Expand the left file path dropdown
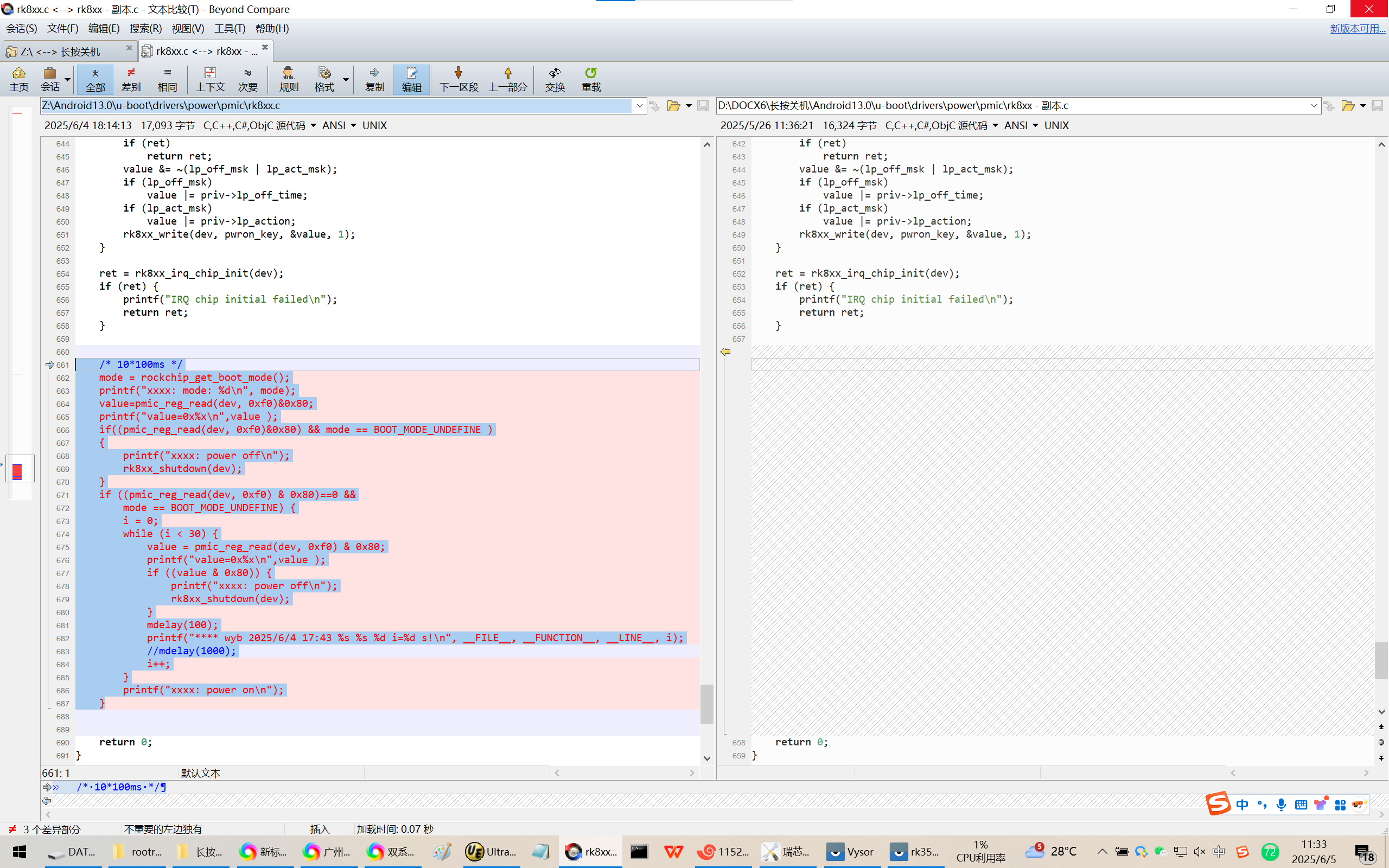The height and width of the screenshot is (868, 1389). click(x=639, y=106)
